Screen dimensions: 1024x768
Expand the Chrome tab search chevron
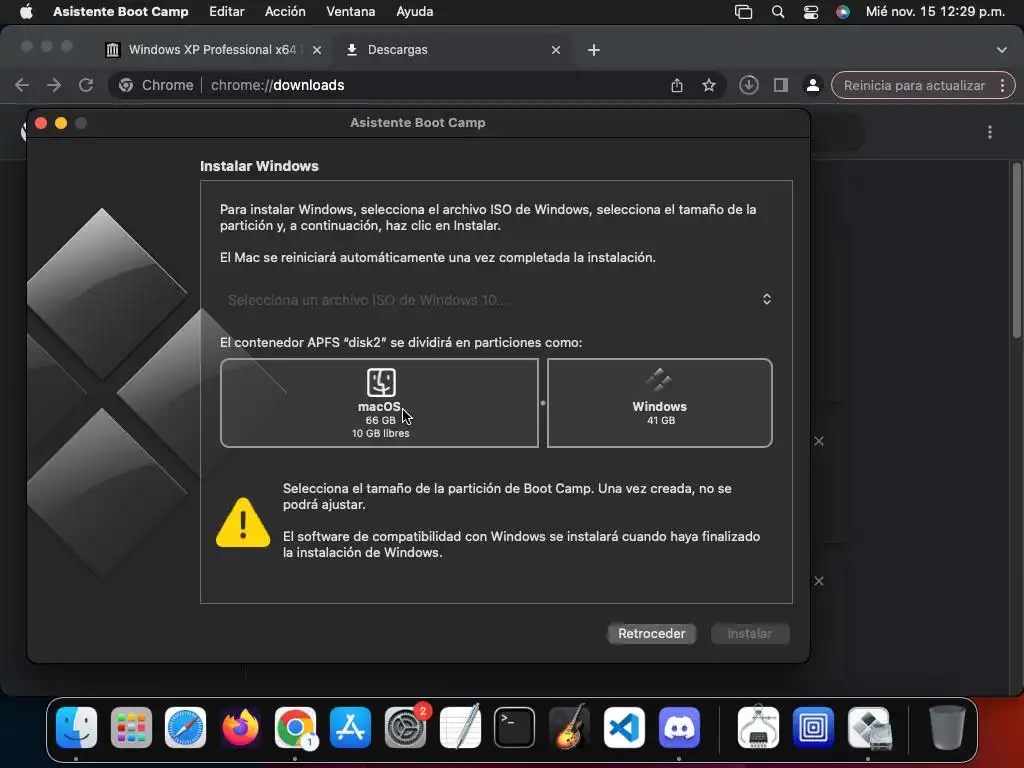pyautogui.click(x=1002, y=50)
